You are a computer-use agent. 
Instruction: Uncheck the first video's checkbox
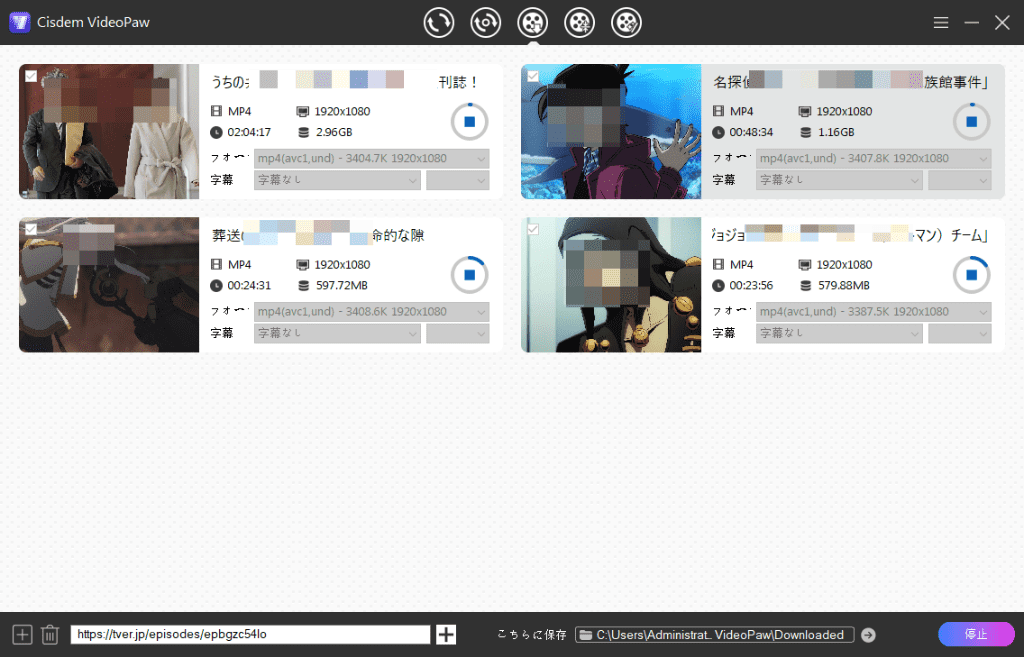click(31, 76)
